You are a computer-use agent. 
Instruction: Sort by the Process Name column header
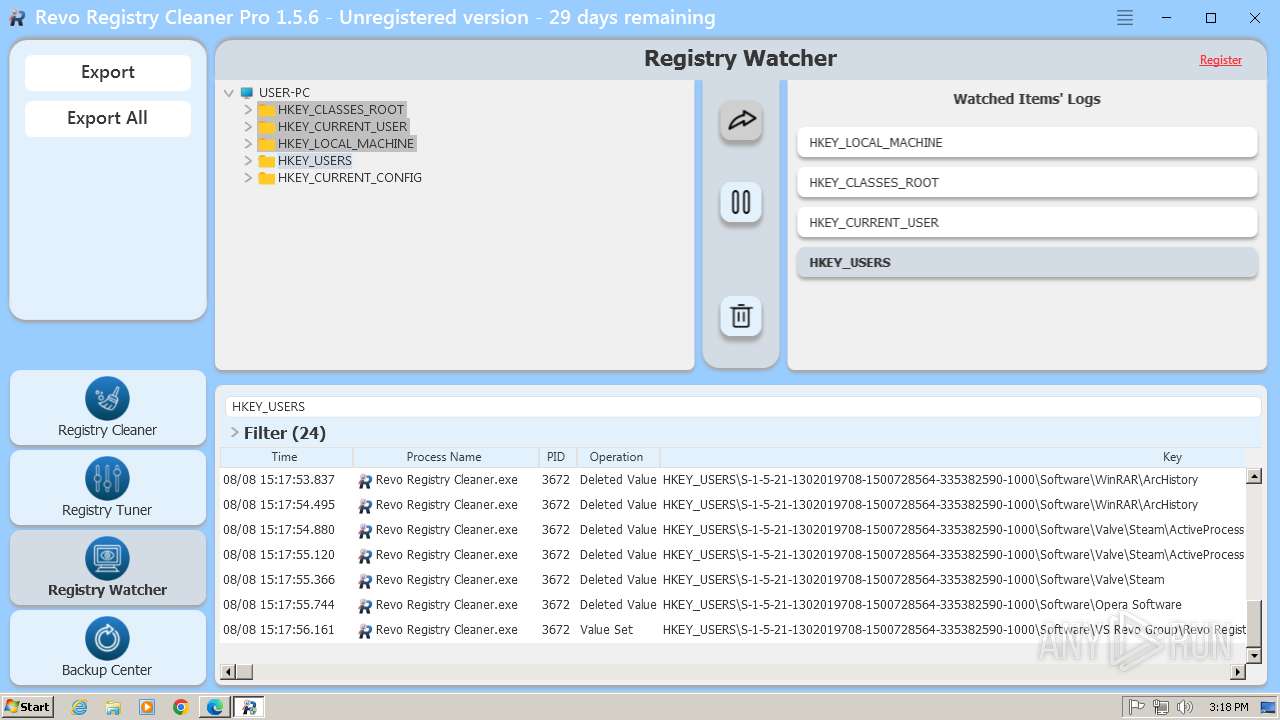point(445,457)
